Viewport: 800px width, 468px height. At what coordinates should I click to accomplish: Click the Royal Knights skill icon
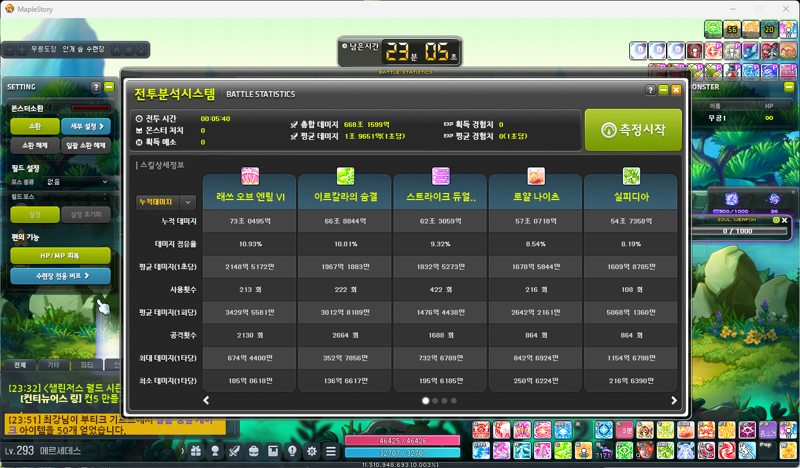click(x=536, y=176)
